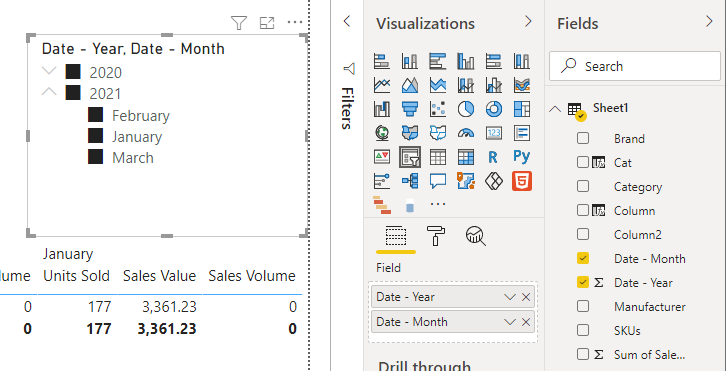This screenshot has width=726, height=371.
Task: Select the globe Map visual
Action: click(382, 133)
